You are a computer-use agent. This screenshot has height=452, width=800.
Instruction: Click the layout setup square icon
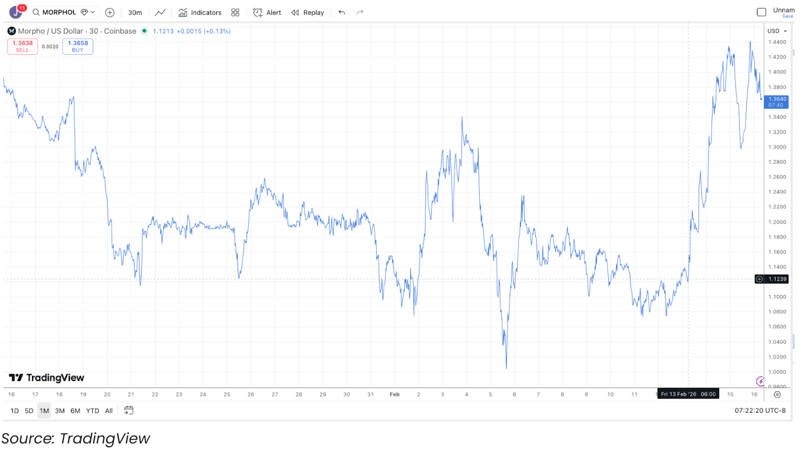761,12
